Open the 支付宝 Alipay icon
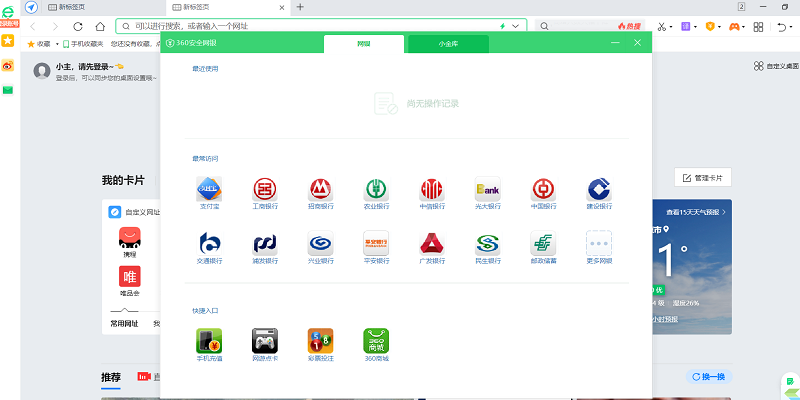 (x=209, y=189)
